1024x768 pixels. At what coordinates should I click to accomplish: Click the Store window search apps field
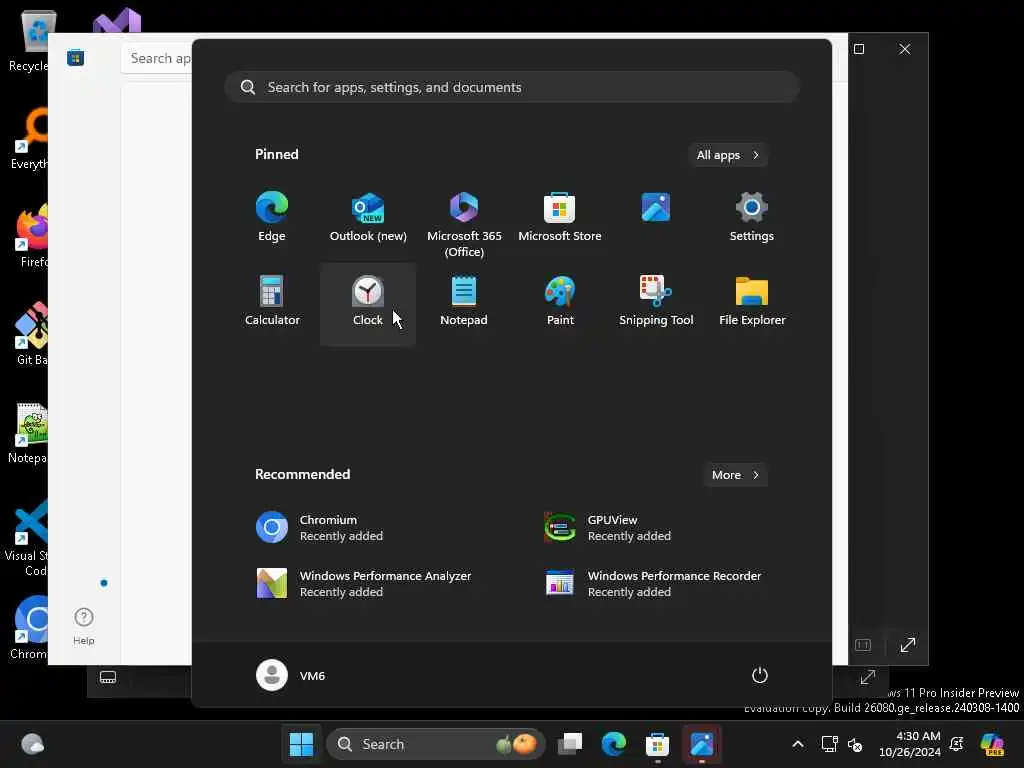click(x=157, y=58)
